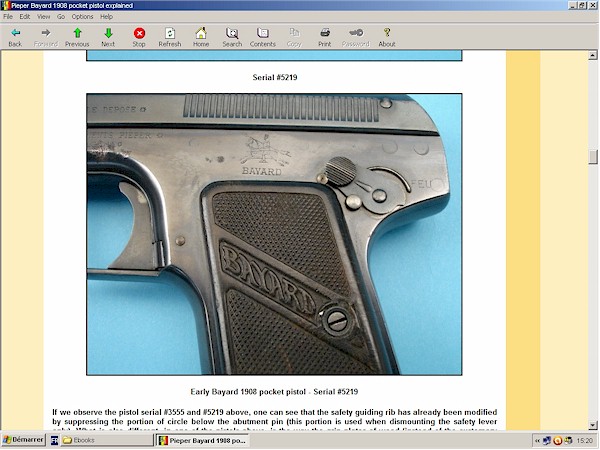Click the window title bar app icon
600x450 pixels.
pyautogui.click(x=6, y=5)
